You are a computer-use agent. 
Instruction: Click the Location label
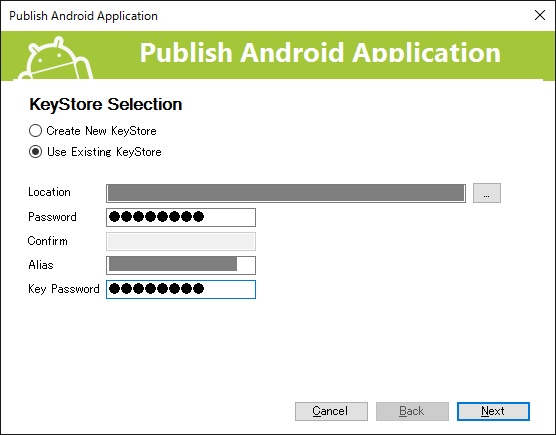[49, 192]
